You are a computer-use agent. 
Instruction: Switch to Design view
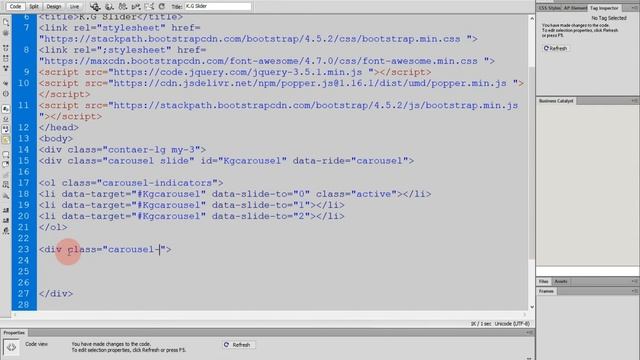(53, 7)
